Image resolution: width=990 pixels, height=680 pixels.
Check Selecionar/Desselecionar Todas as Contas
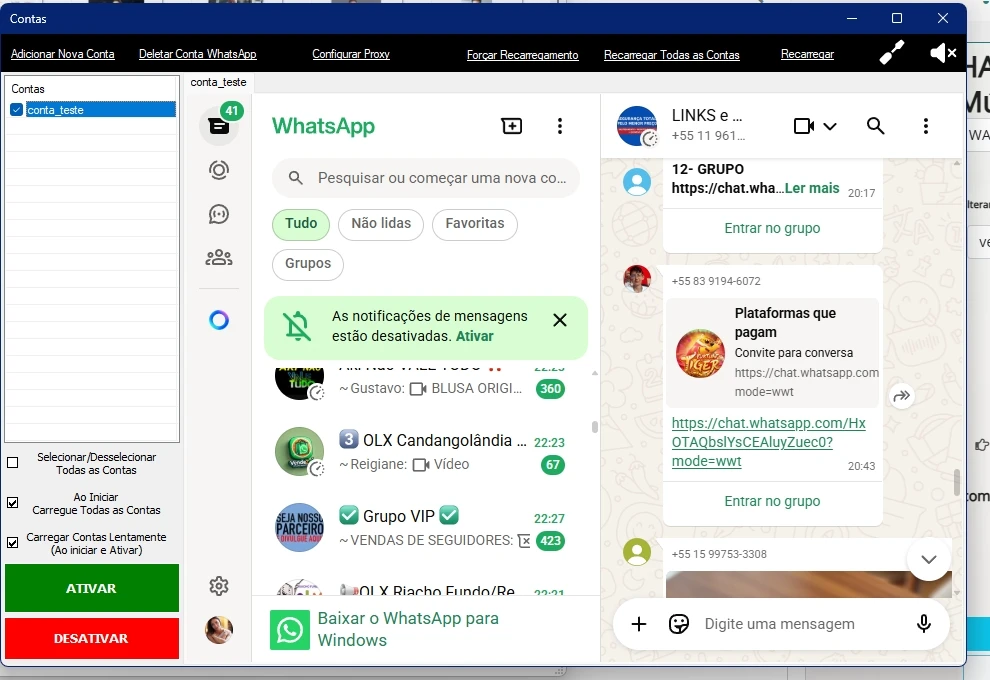[13, 463]
